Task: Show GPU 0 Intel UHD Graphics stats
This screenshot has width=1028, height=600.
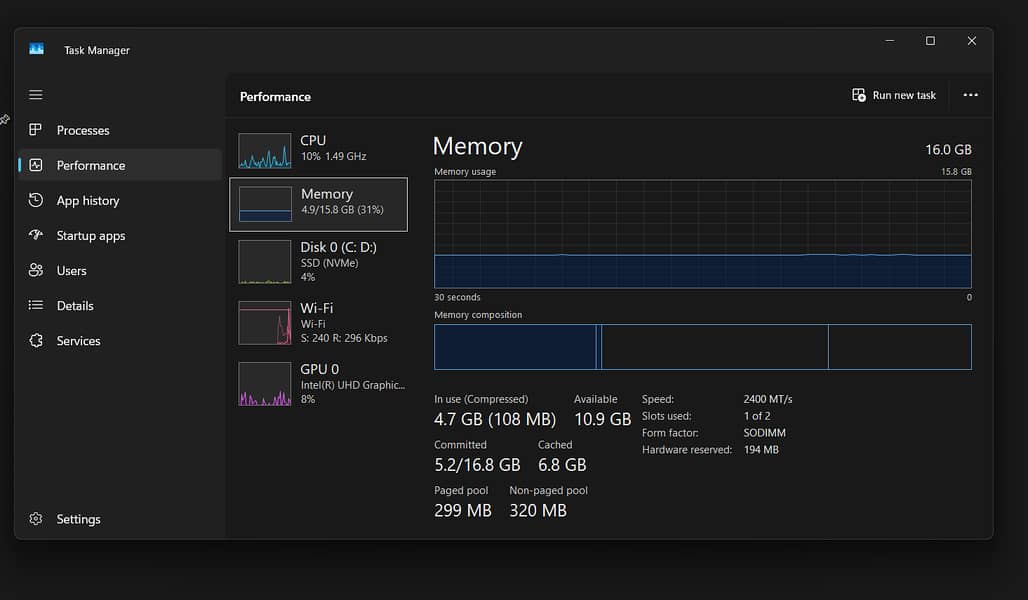Action: click(x=319, y=383)
